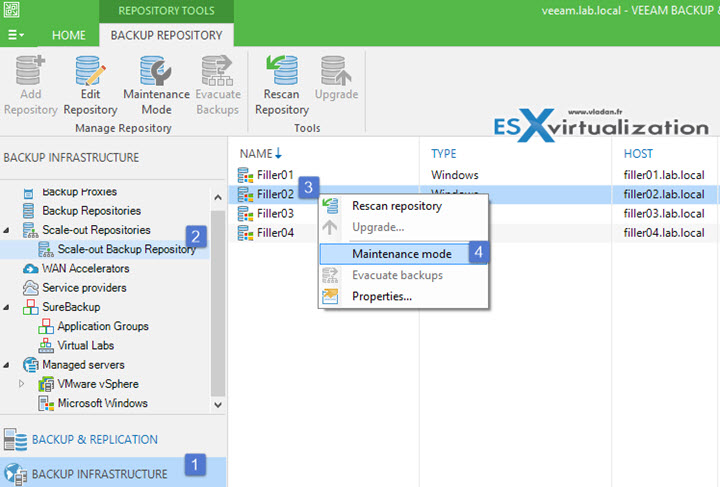
Task: Click the Evacuate Backups ribbon icon
Action: pos(218,71)
